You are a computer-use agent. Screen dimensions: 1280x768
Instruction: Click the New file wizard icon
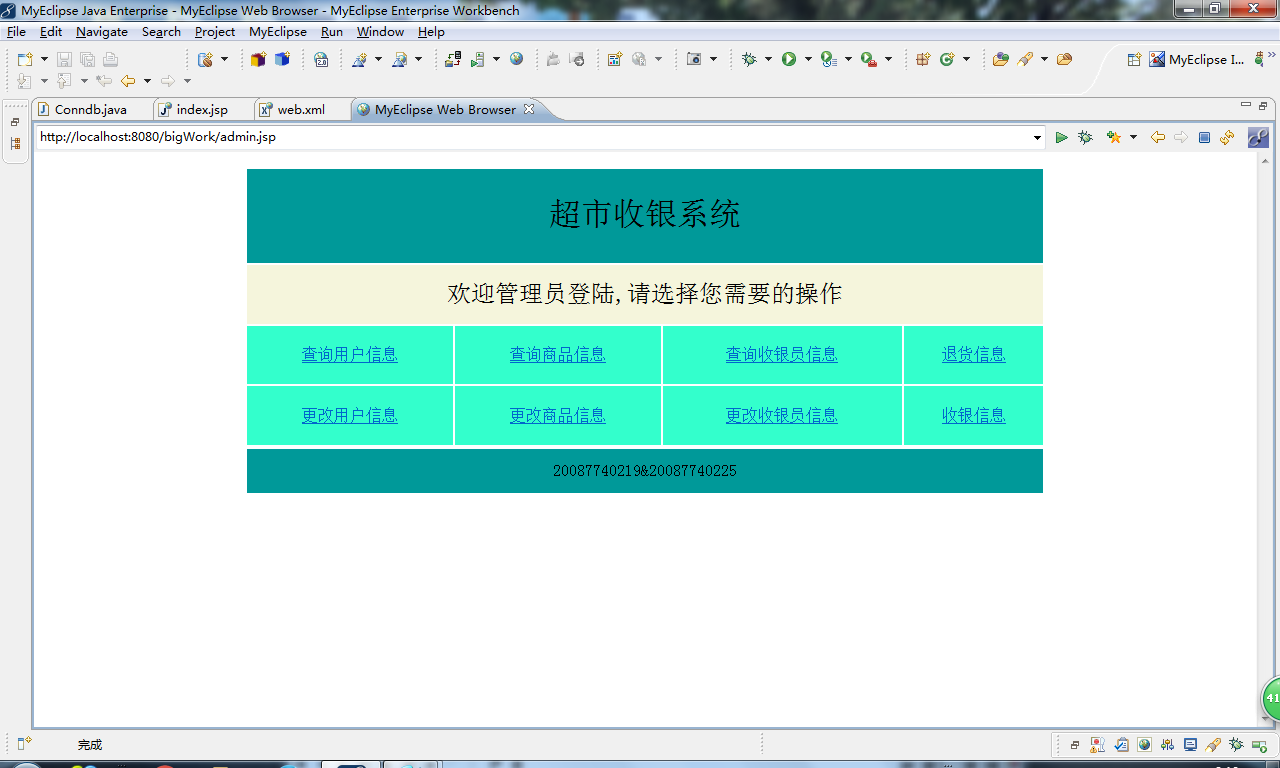(x=25, y=60)
